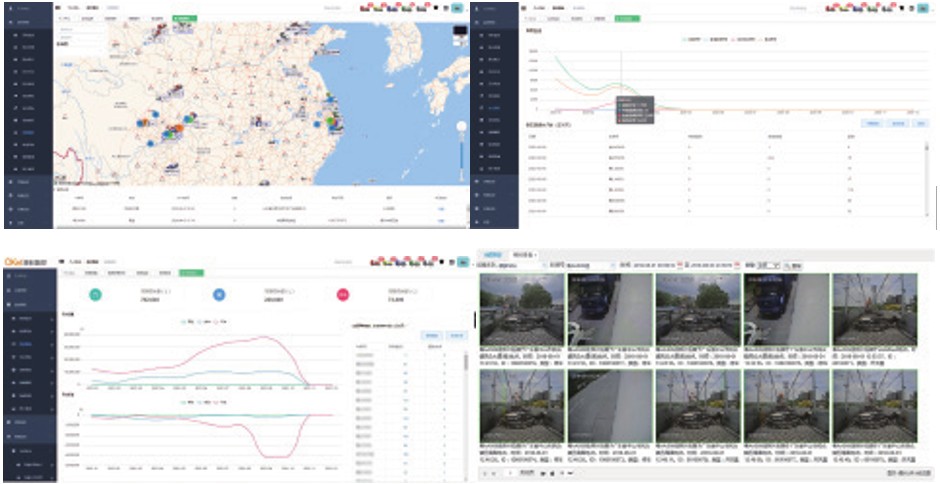Select the green active tab above the map

(185, 18)
